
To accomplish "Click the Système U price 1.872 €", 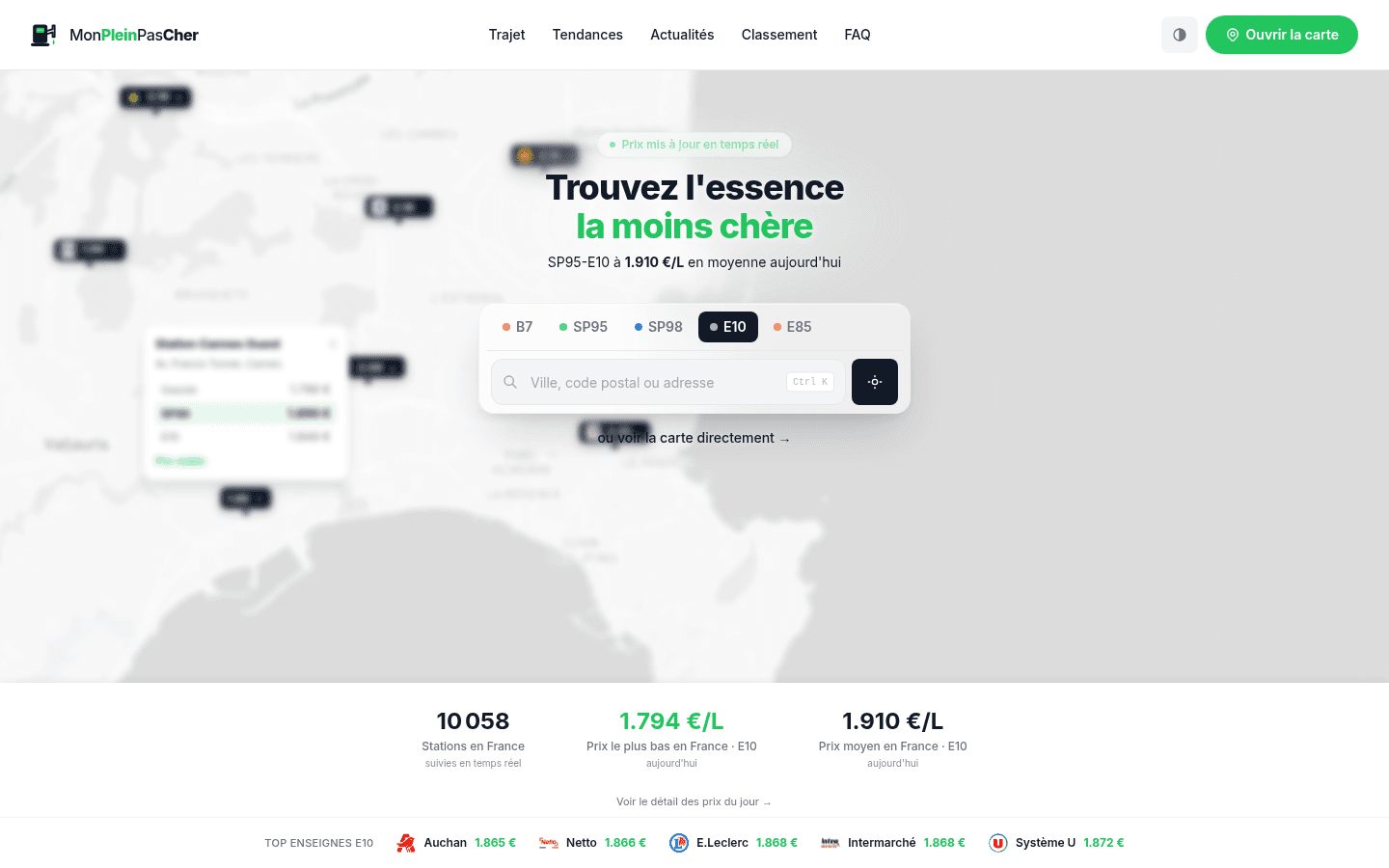I will pyautogui.click(x=1103, y=843).
